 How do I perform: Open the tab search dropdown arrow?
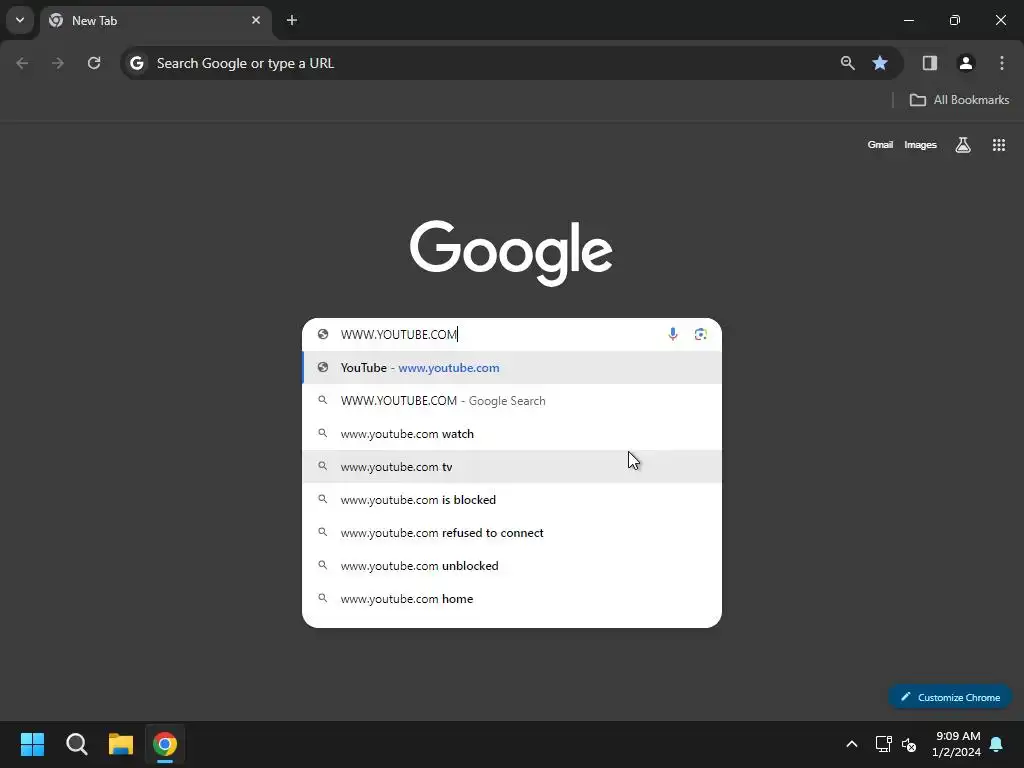point(20,20)
